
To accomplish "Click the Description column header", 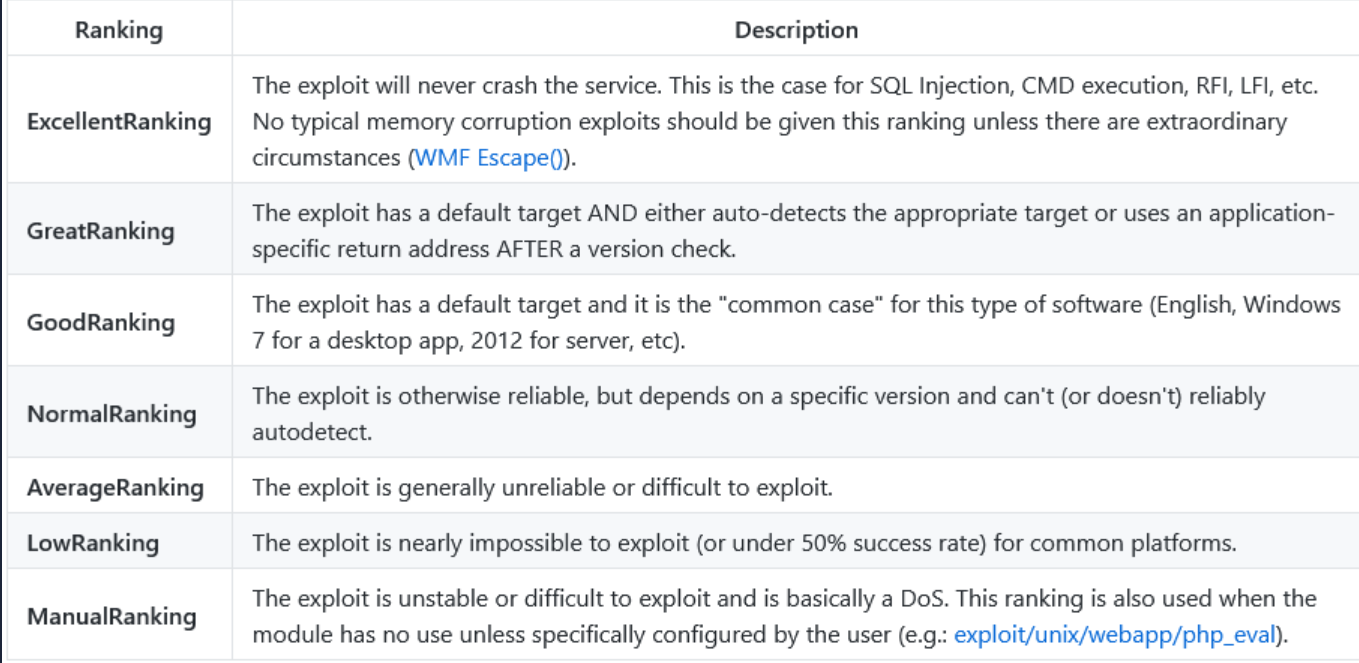I will 796,30.
